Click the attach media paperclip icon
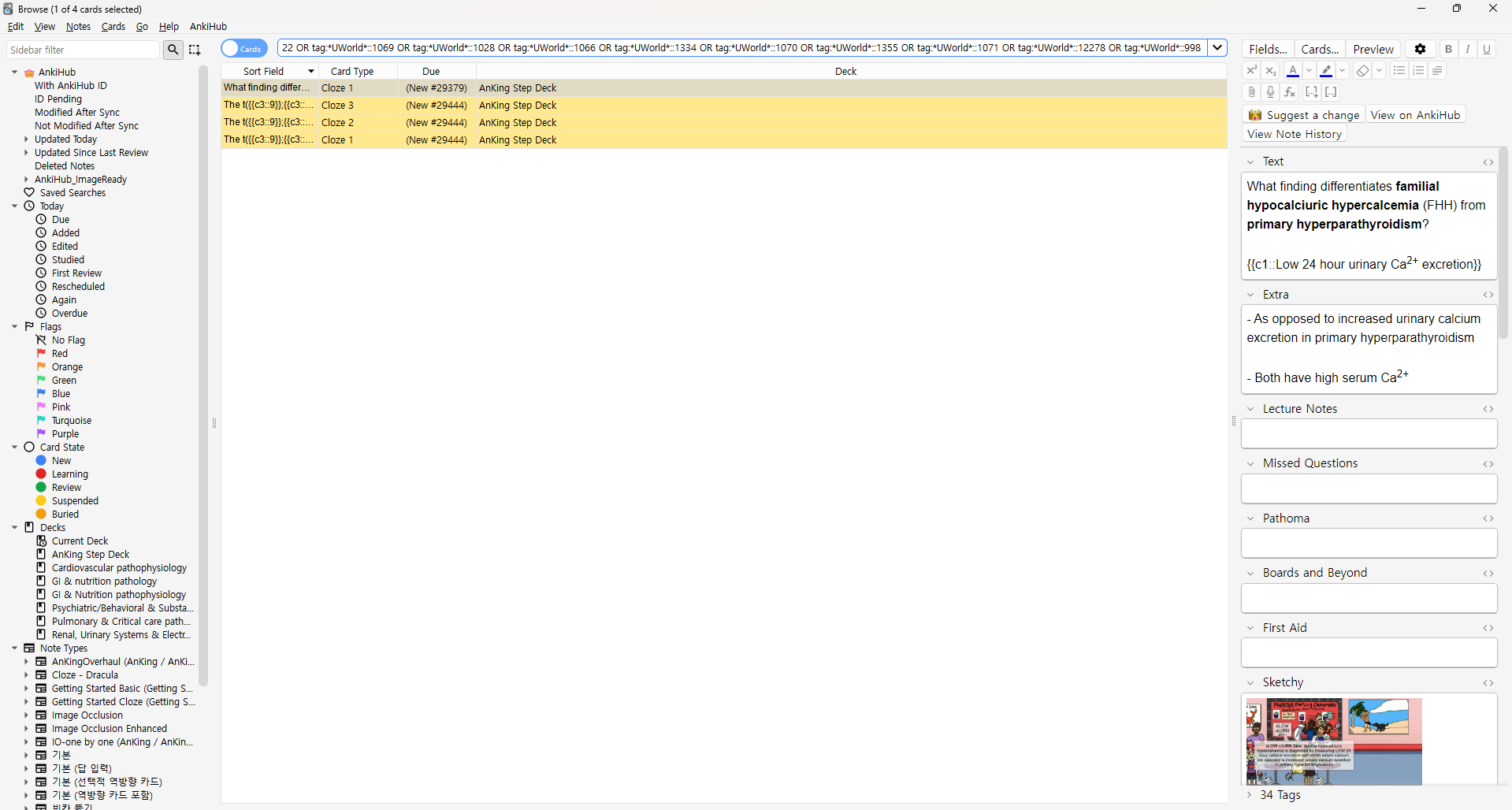 click(1251, 92)
